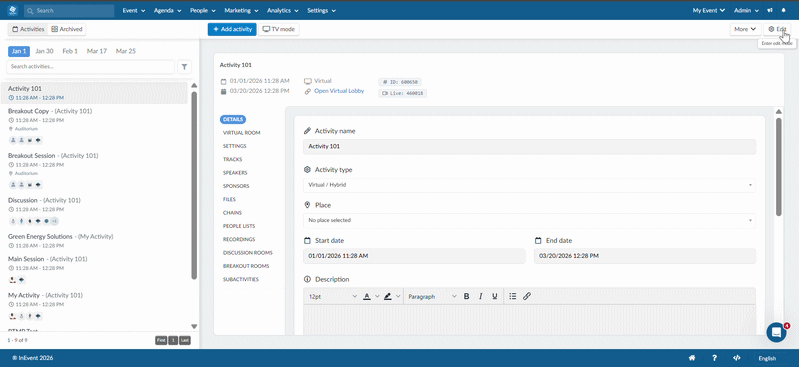Click the home icon in footer
The width and height of the screenshot is (799, 367).
(692, 358)
